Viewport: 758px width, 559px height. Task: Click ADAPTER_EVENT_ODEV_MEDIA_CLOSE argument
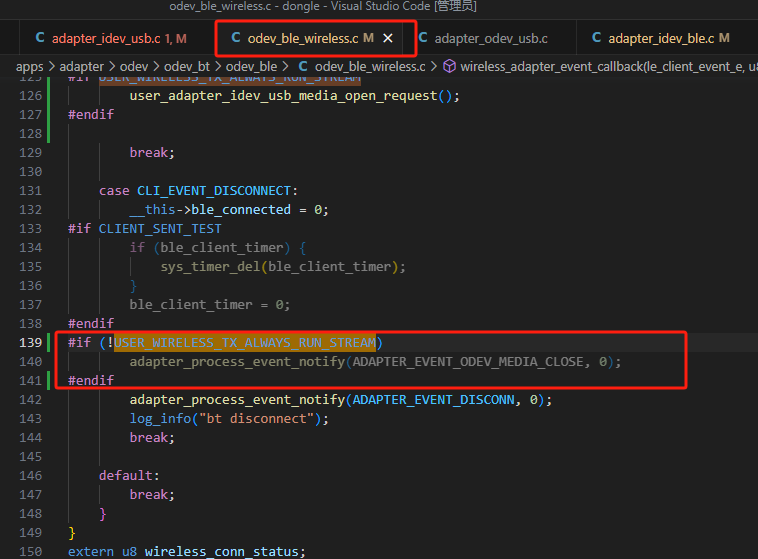click(468, 362)
